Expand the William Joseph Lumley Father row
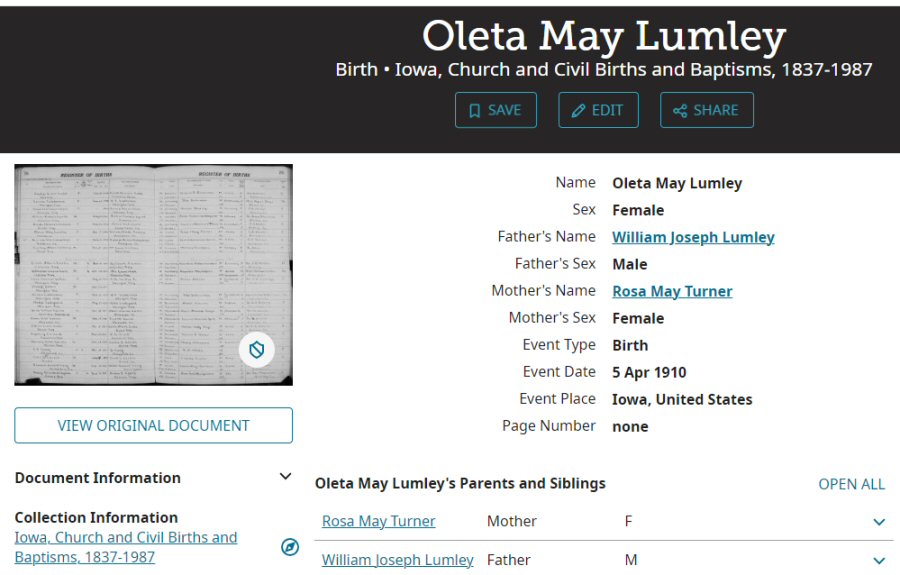900x575 pixels. pos(879,561)
